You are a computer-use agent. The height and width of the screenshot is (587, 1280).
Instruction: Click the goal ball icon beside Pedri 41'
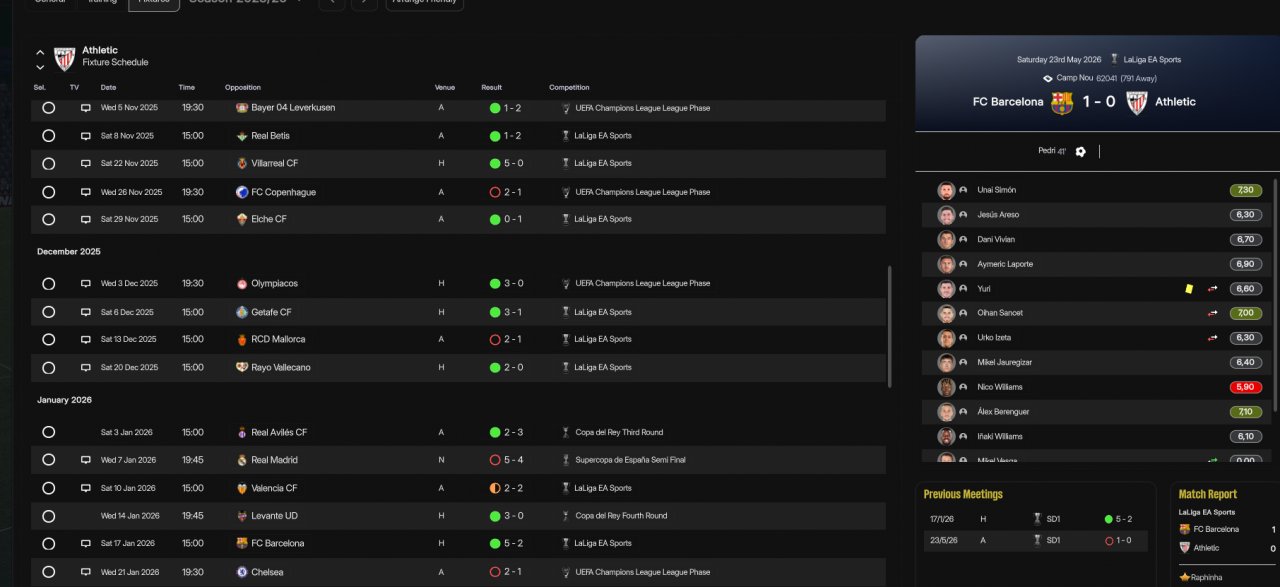pos(1080,152)
